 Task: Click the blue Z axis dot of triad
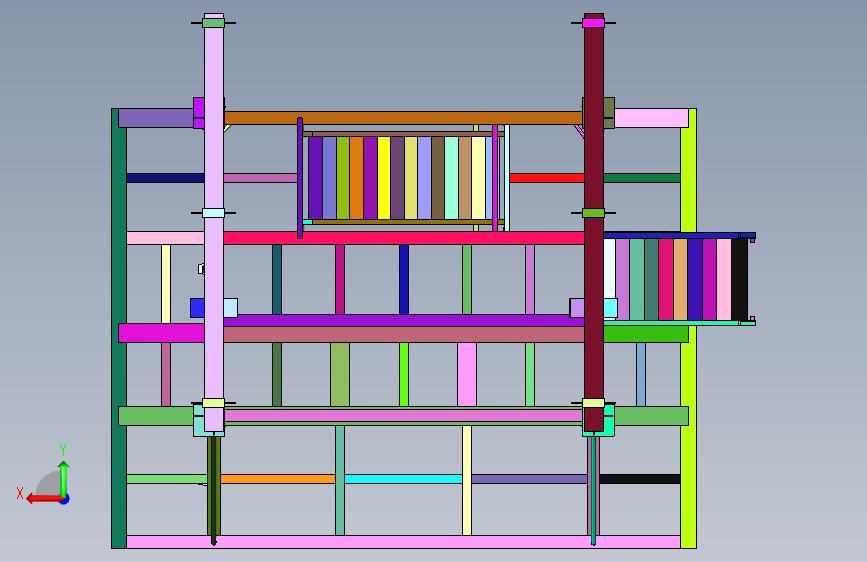tap(65, 500)
